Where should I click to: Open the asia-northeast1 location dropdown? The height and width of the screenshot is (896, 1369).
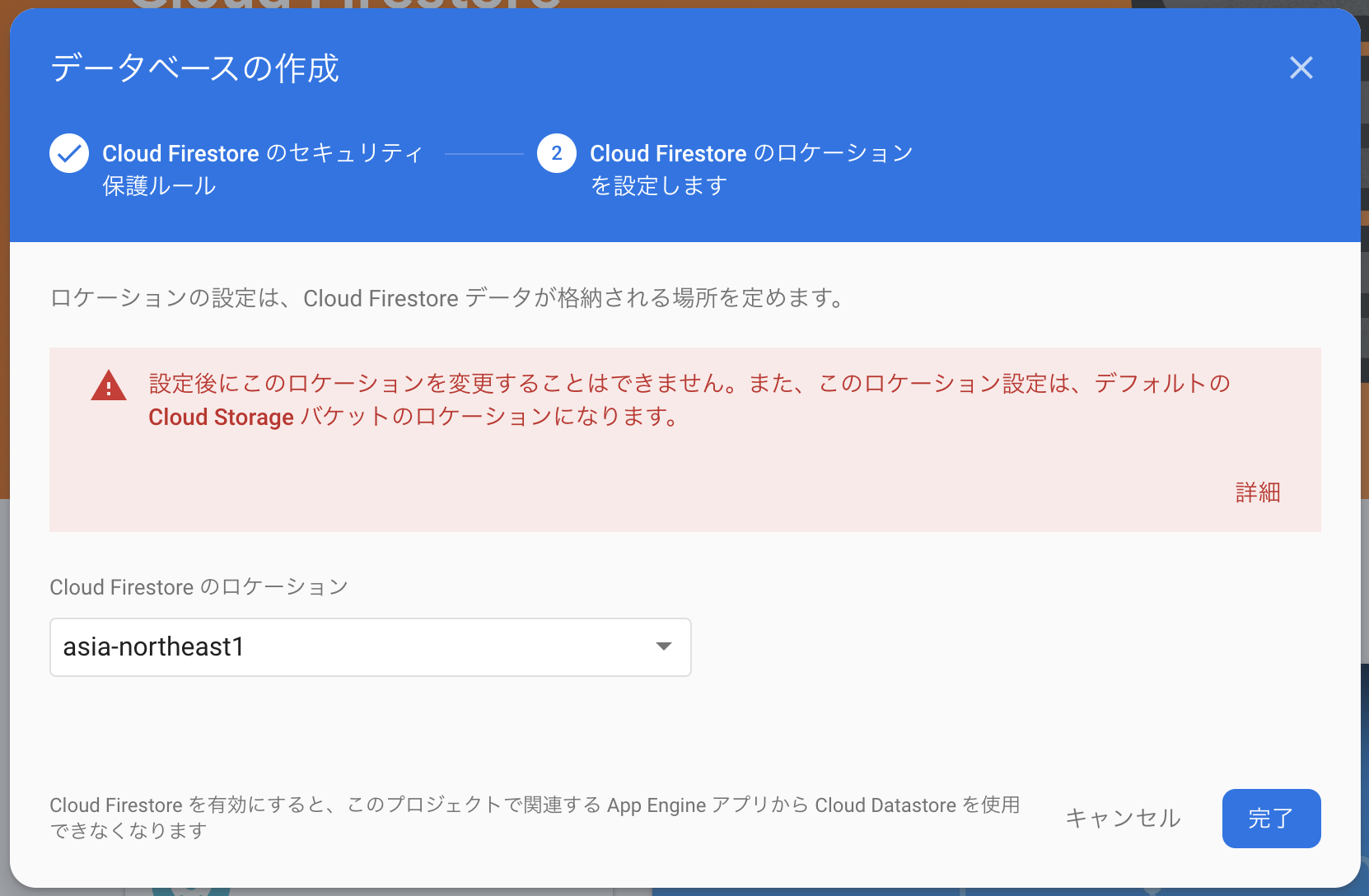point(371,647)
